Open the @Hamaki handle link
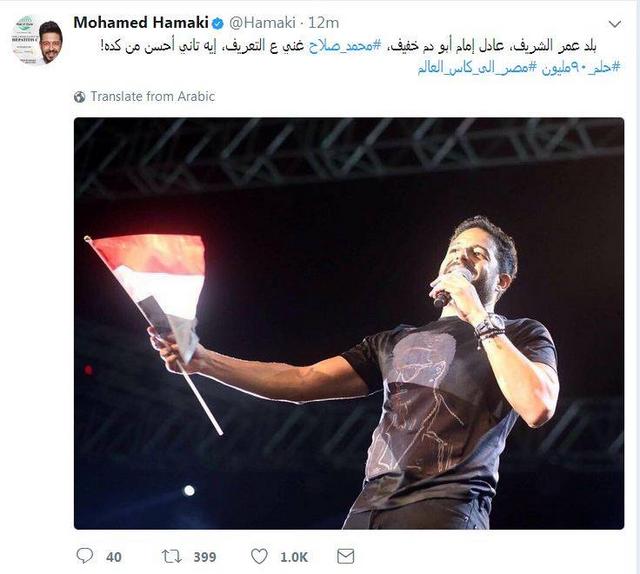Viewport: 640px width, 574px height. [262, 23]
